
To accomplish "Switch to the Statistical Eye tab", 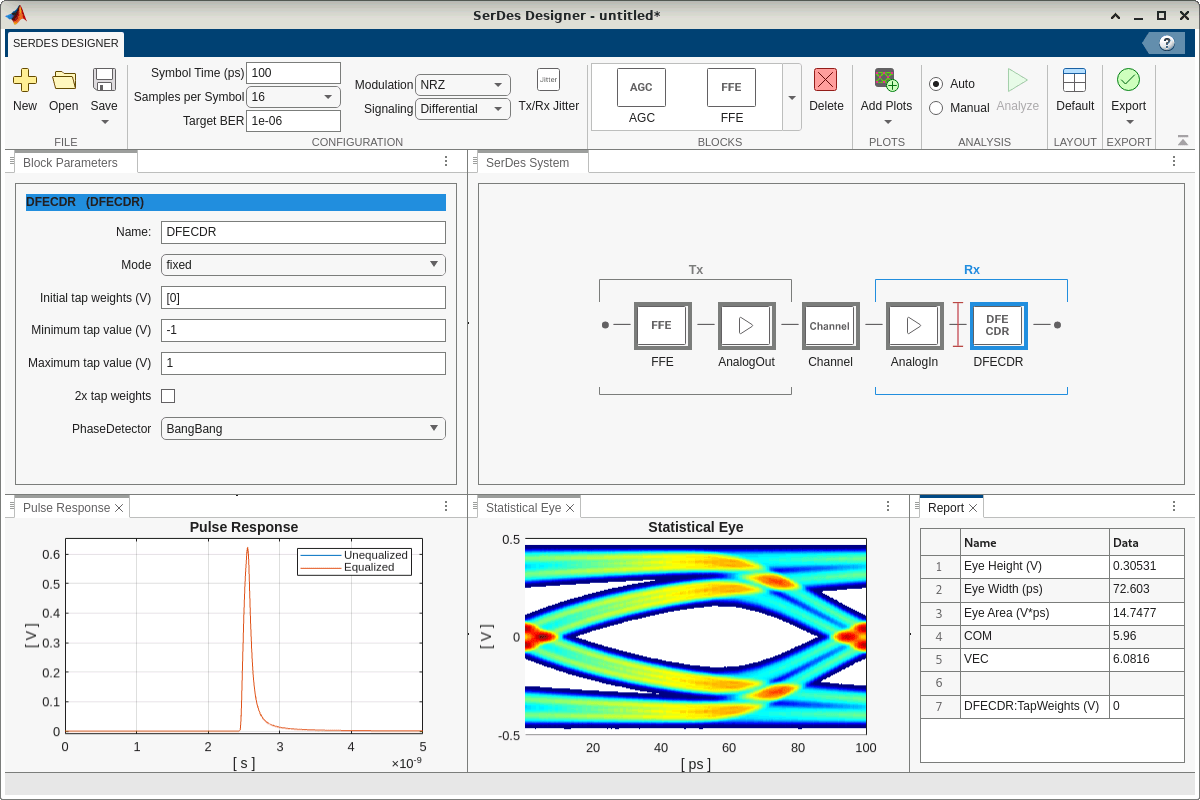I will (x=523, y=508).
